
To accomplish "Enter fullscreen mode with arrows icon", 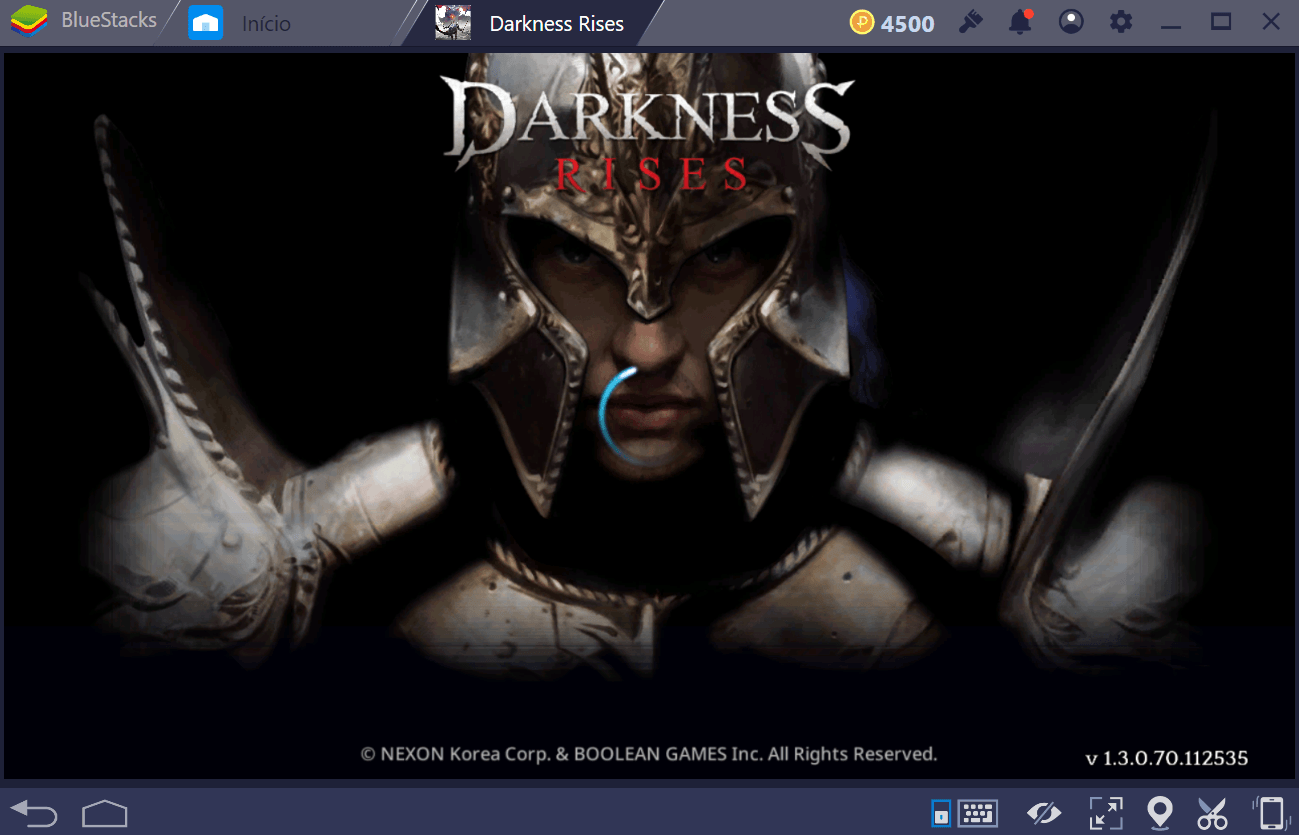I will [1105, 813].
